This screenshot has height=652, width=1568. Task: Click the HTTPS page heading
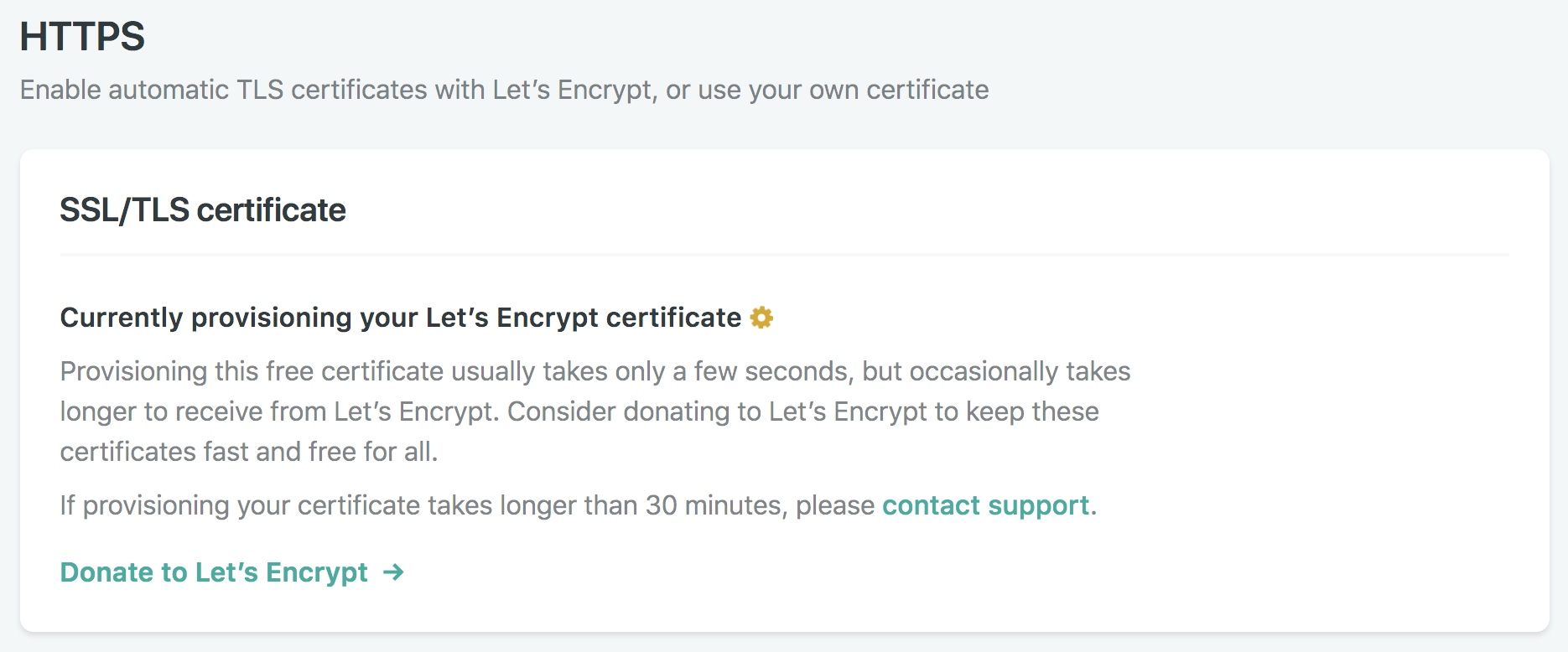[82, 37]
